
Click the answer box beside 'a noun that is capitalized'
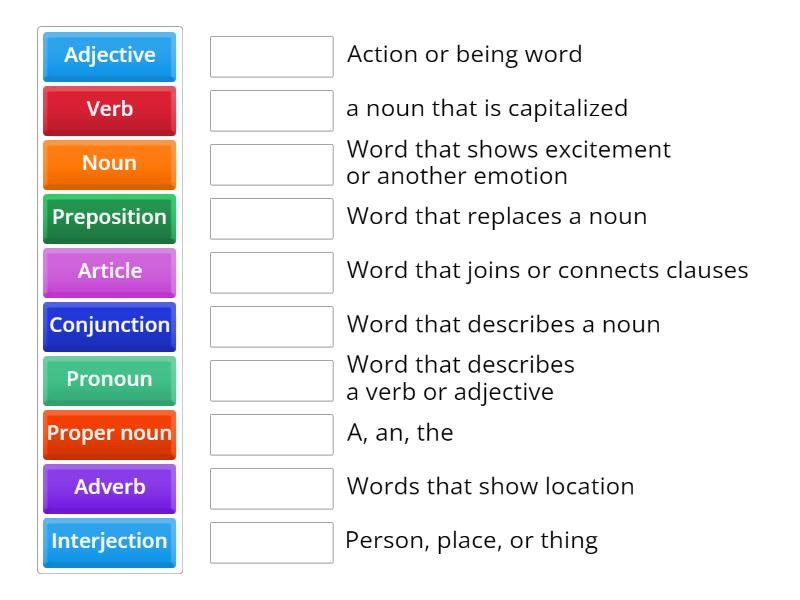tap(272, 110)
